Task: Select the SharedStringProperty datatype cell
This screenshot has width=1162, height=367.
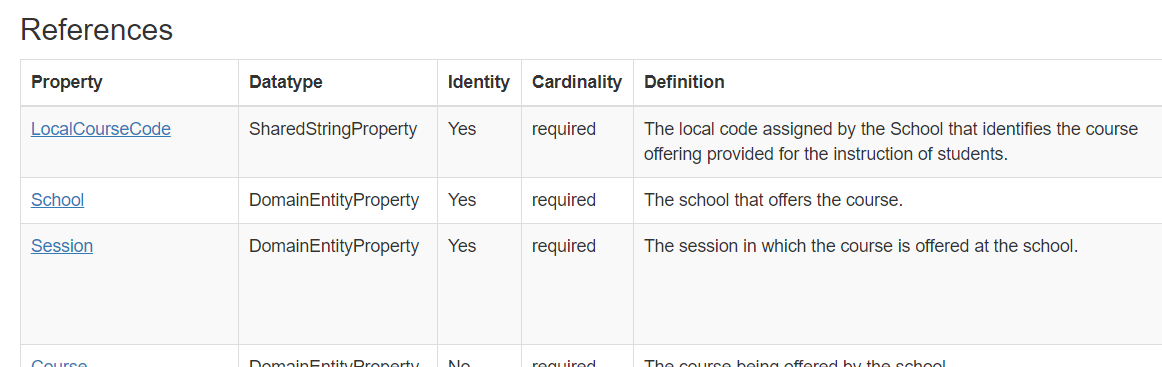Action: 333,129
